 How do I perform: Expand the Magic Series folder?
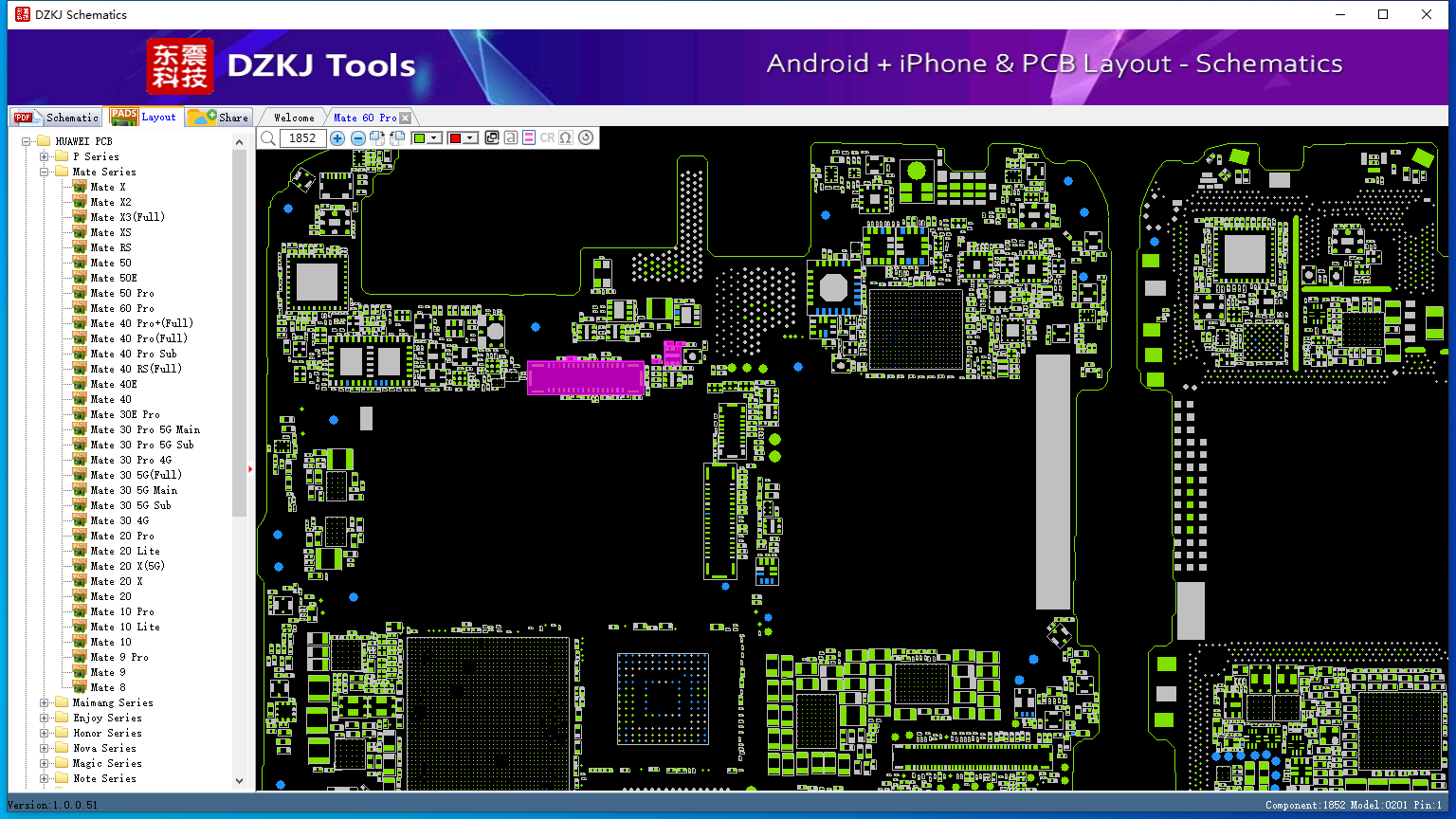[45, 763]
